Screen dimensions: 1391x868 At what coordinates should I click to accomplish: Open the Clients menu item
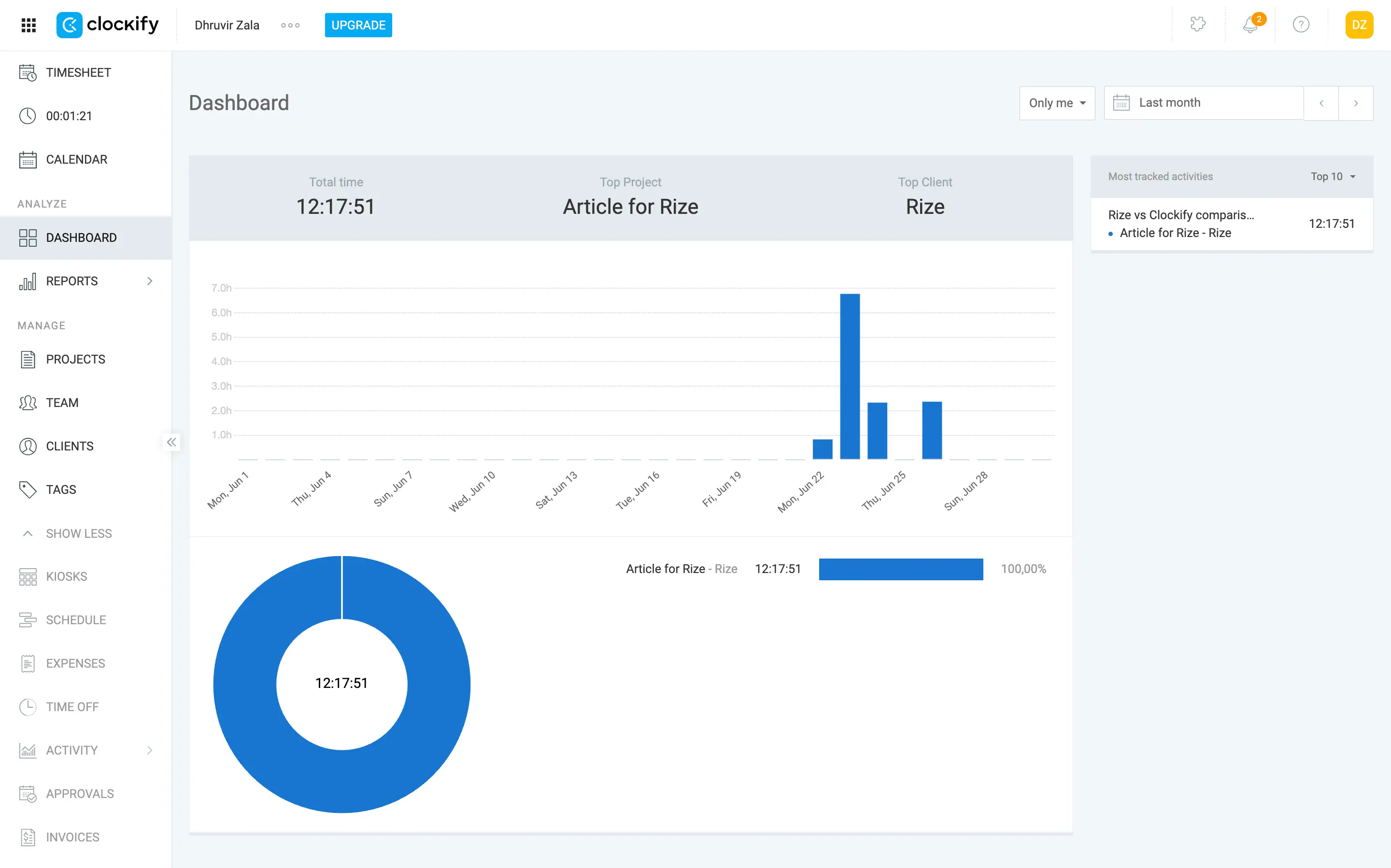pos(85,446)
